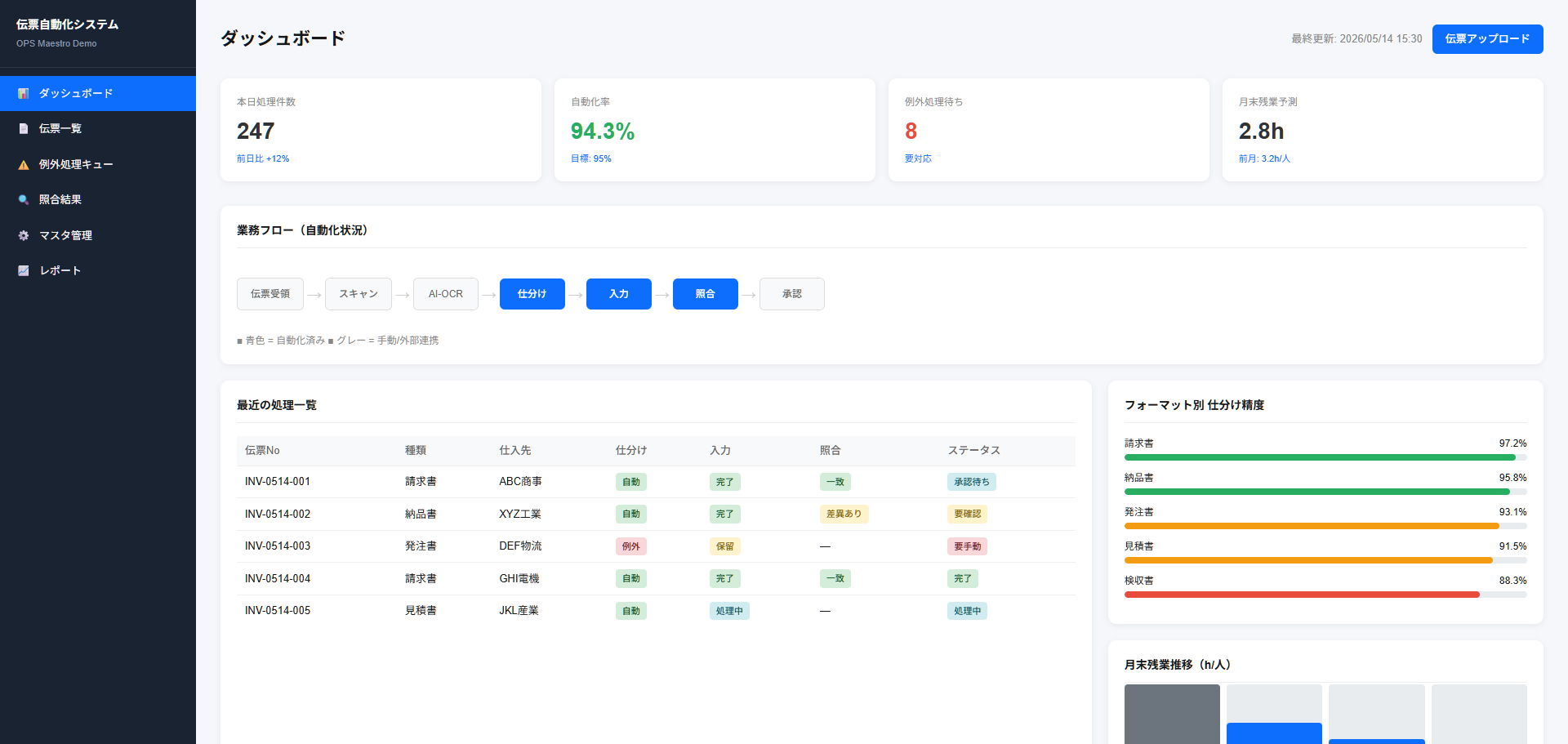Screen dimensions: 1568x744
Task: Select the 仕分け flow step
Action: (x=532, y=294)
